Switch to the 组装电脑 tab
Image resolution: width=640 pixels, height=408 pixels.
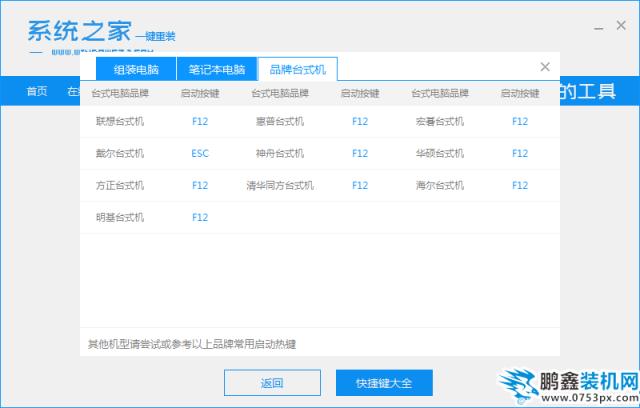click(136, 69)
